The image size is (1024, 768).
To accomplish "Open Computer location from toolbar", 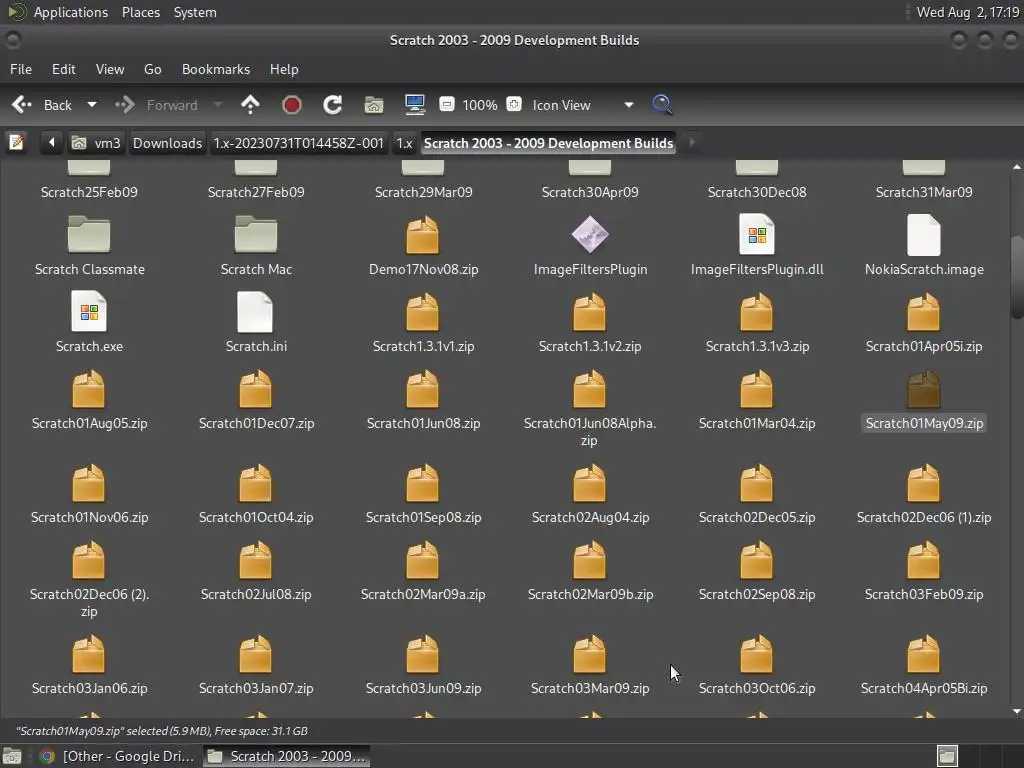I will coord(415,104).
